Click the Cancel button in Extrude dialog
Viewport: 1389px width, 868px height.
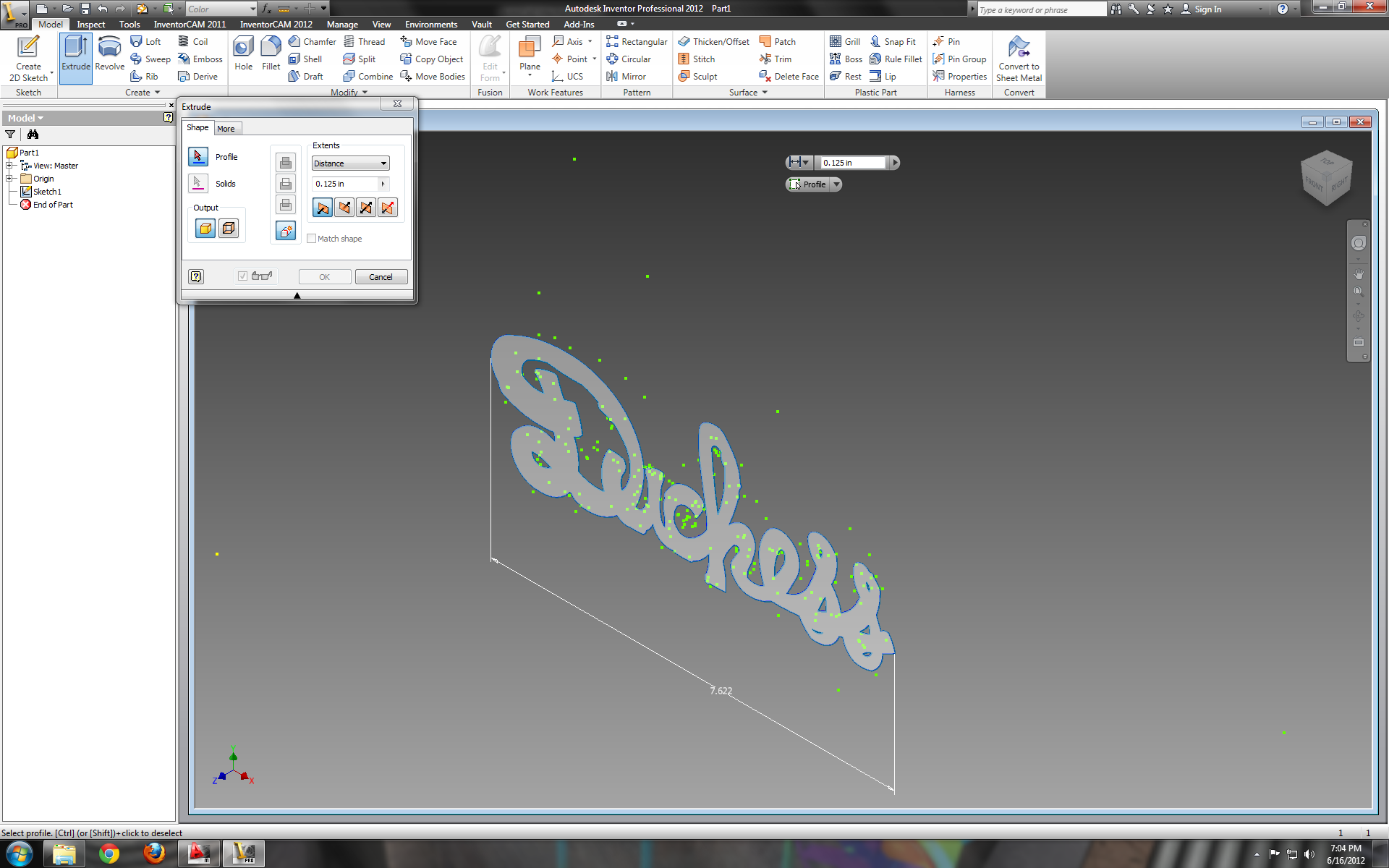point(380,276)
